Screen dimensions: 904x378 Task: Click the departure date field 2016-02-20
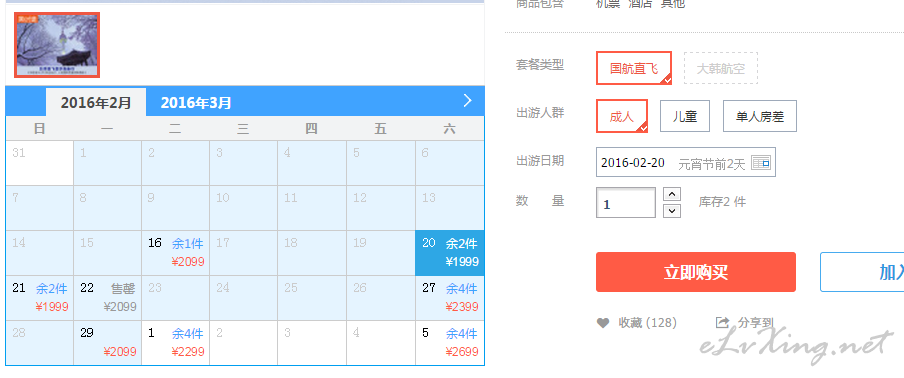tap(686, 162)
